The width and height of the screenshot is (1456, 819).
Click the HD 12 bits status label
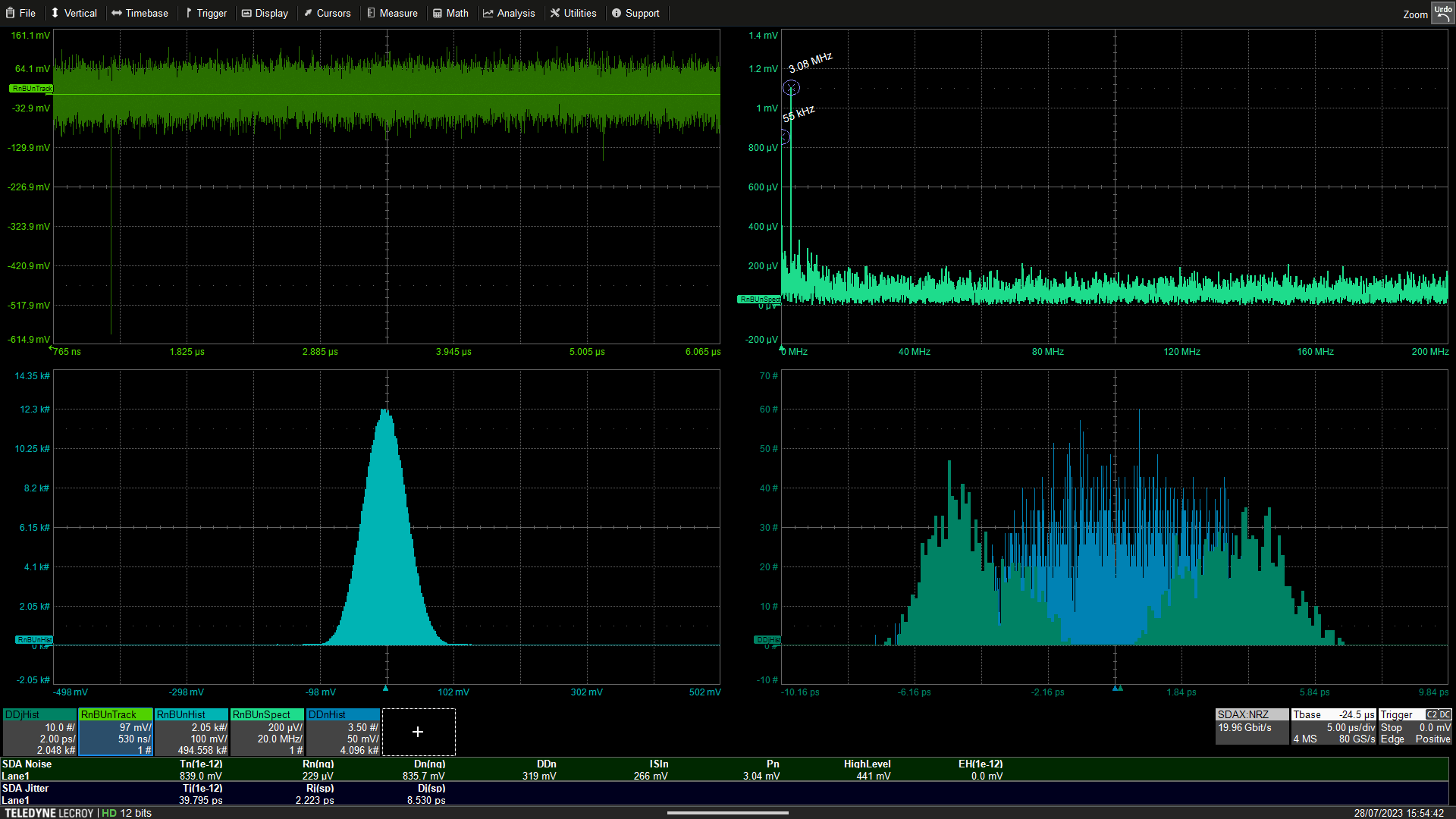pyautogui.click(x=127, y=813)
